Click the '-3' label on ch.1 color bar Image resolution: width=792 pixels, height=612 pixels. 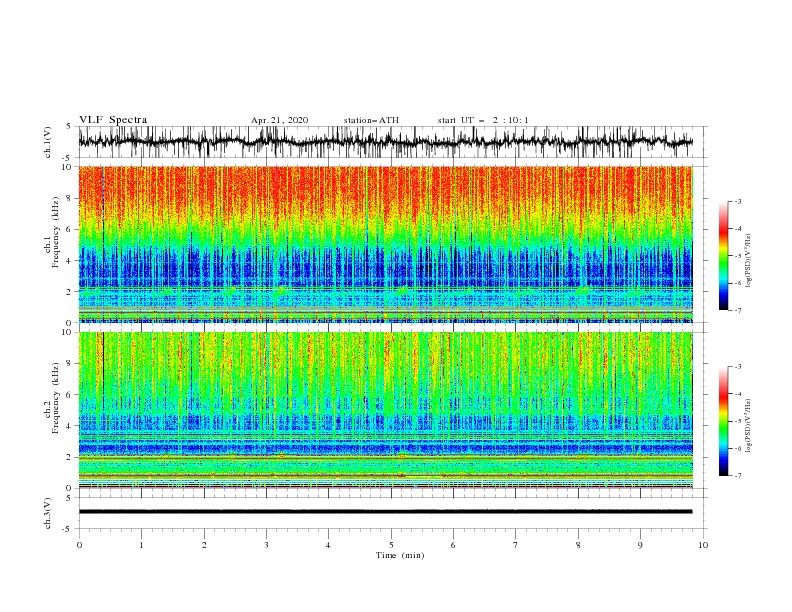click(x=737, y=201)
